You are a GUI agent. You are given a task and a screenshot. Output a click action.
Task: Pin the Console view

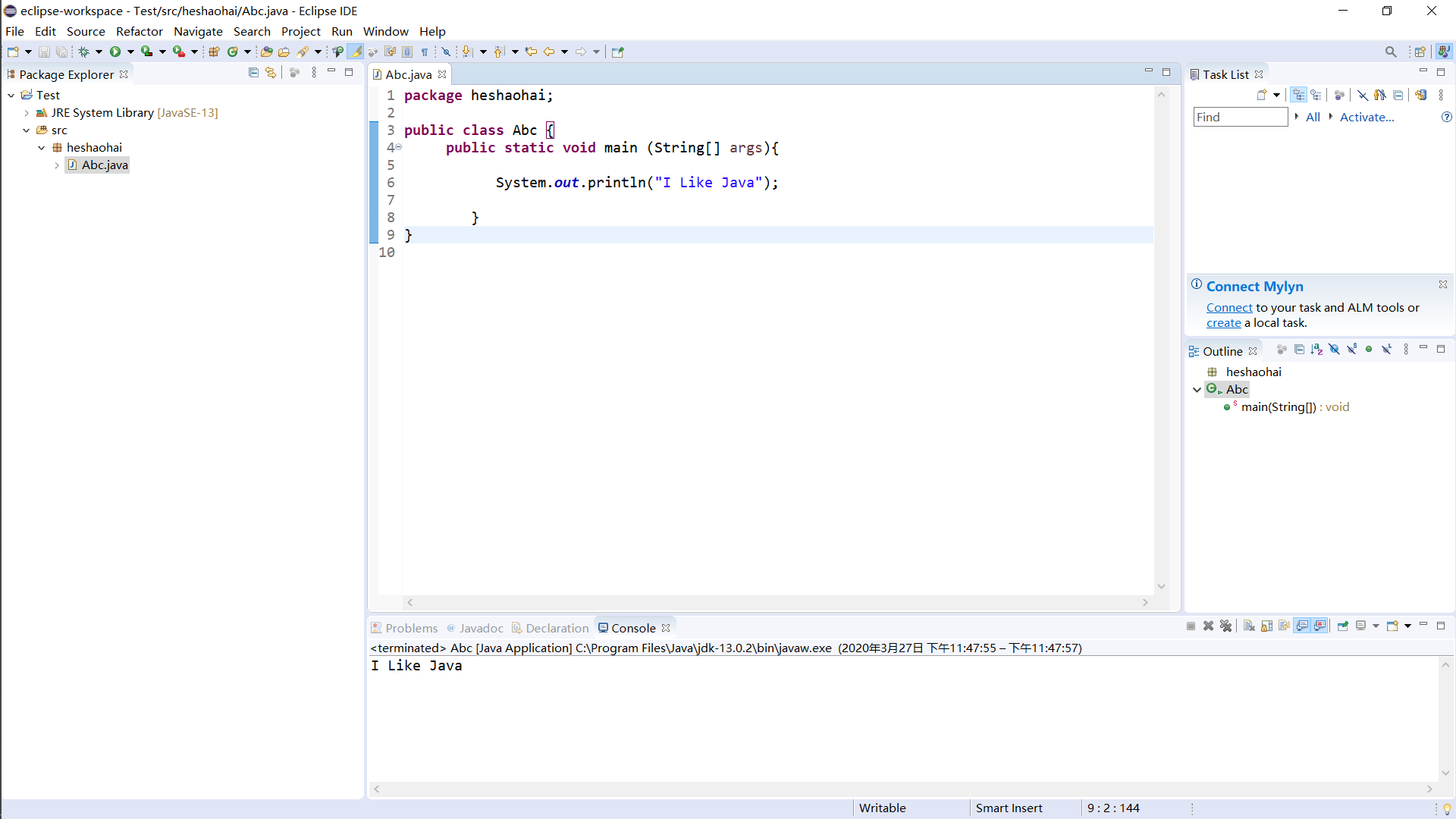[x=1342, y=626]
